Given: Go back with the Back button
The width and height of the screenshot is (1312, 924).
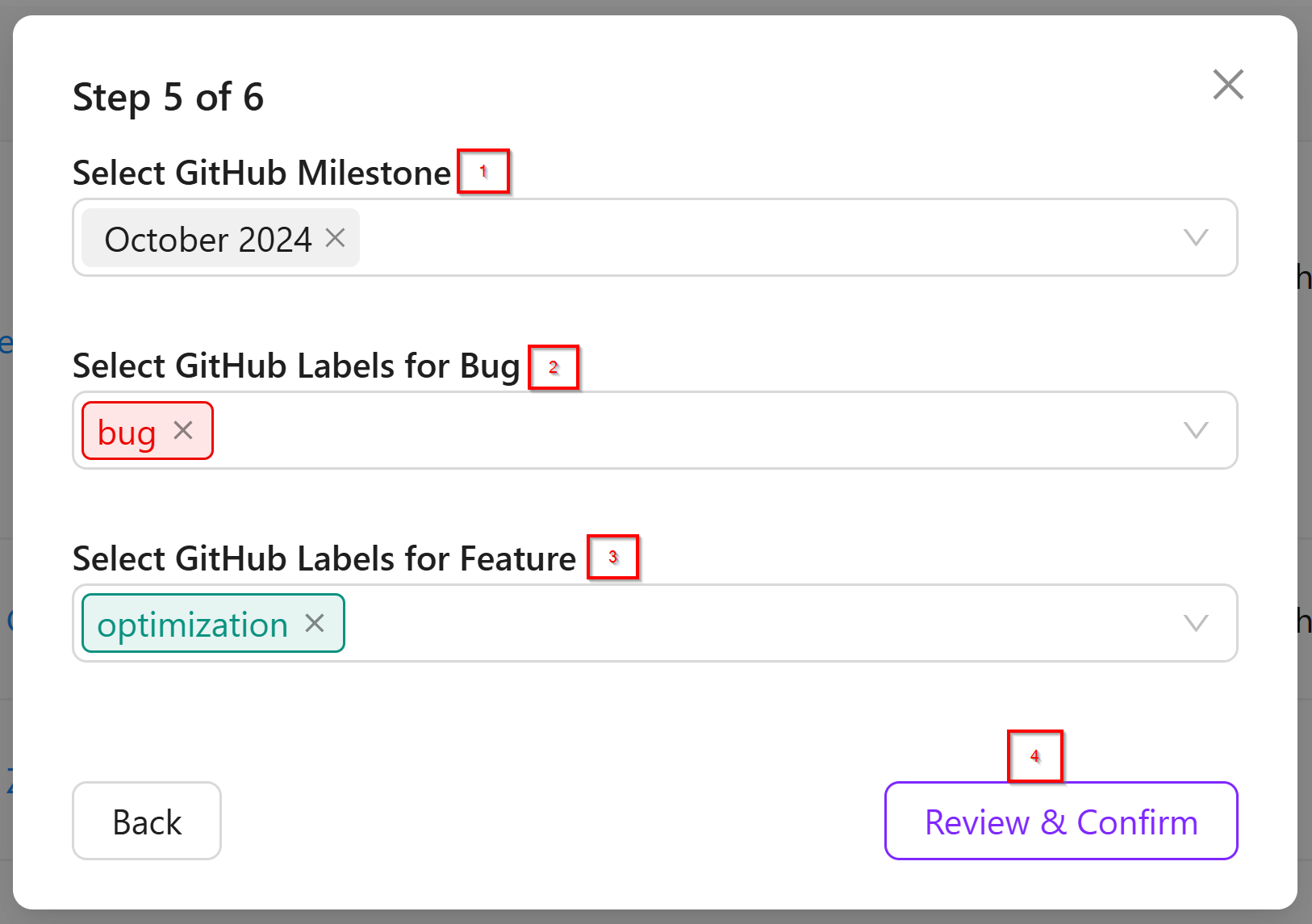Looking at the screenshot, I should click(x=147, y=822).
